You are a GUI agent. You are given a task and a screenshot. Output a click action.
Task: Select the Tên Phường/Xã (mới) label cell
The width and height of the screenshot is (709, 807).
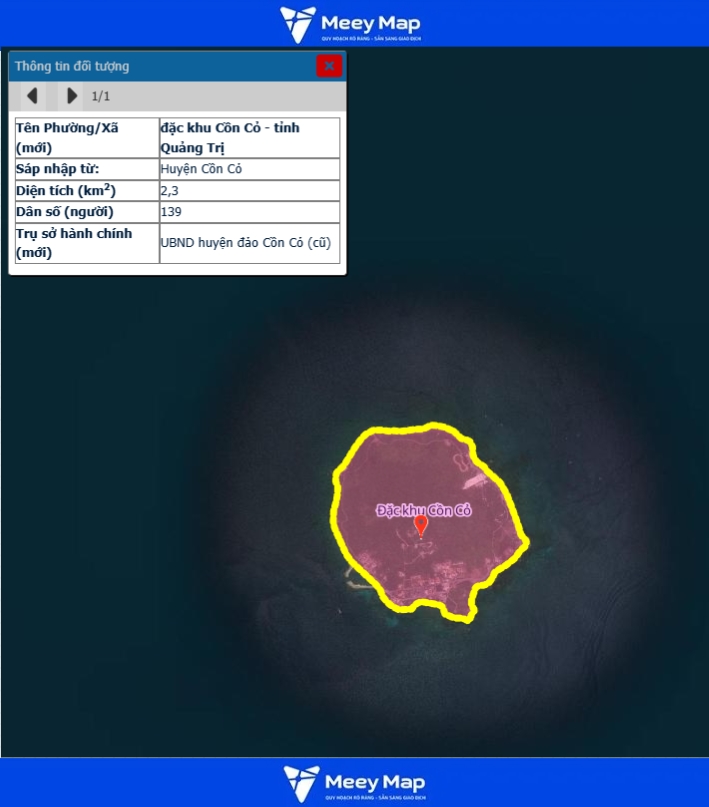point(86,138)
